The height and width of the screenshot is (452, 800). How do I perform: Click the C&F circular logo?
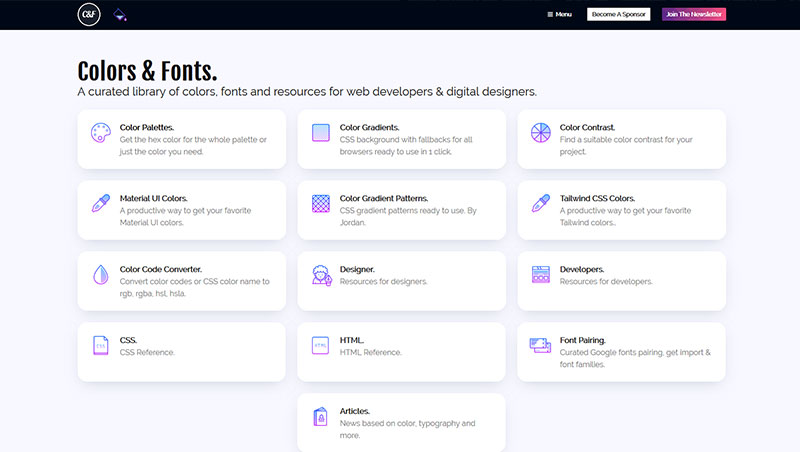coord(90,14)
